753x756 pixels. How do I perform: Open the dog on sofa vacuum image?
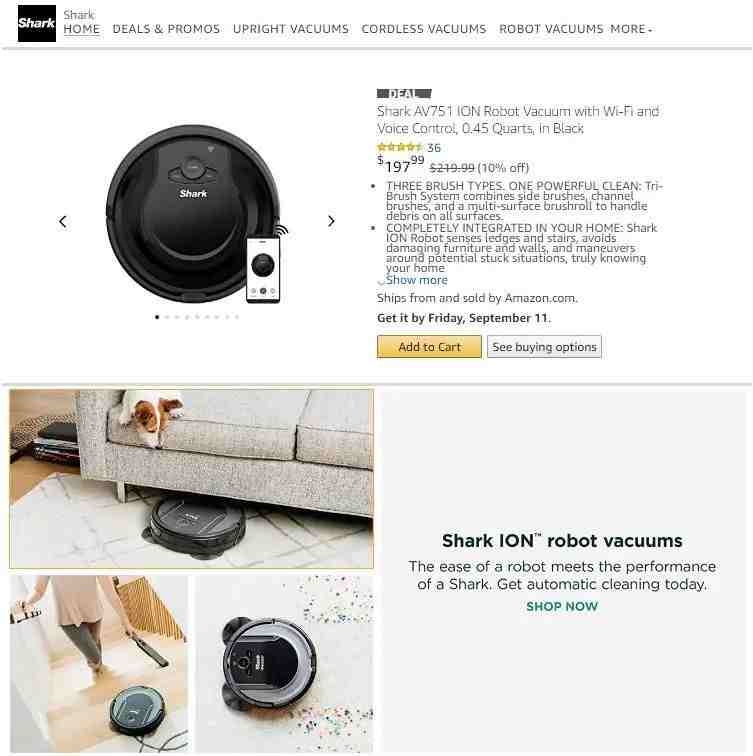(x=191, y=479)
